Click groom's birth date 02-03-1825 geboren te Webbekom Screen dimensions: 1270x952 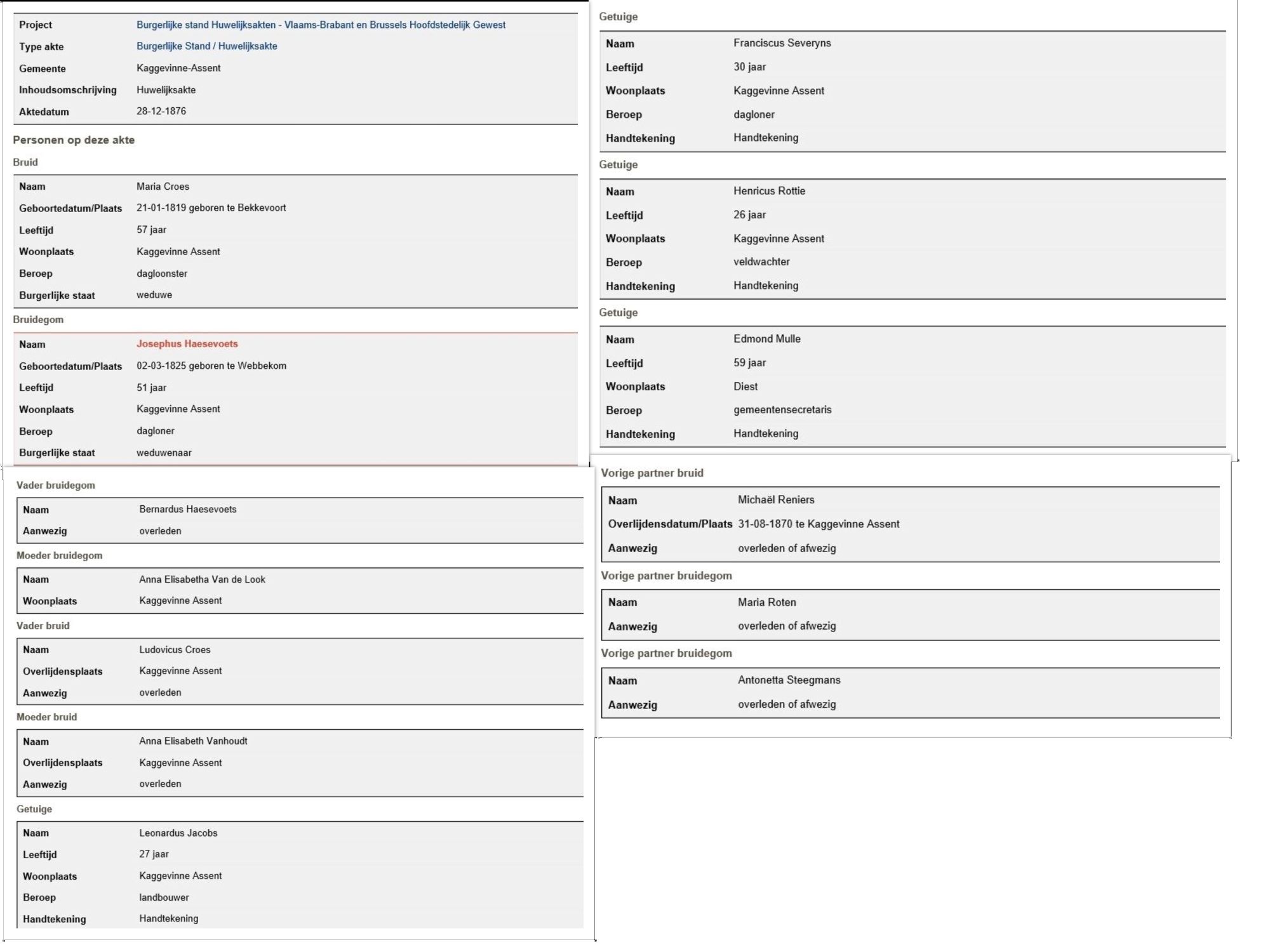pos(211,366)
